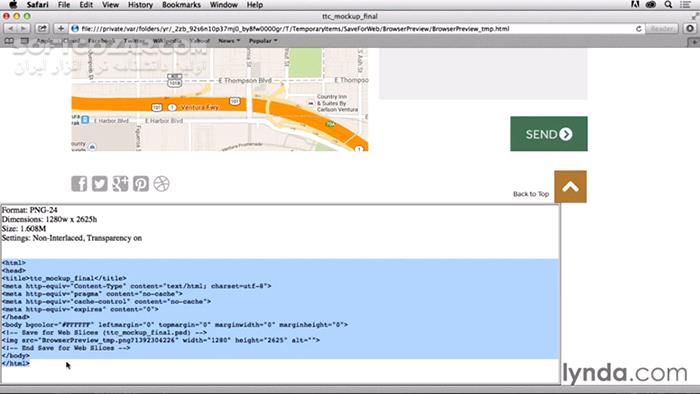Open the Bookmarks menu
Viewport: 700px width, 394px height.
coord(181,5)
